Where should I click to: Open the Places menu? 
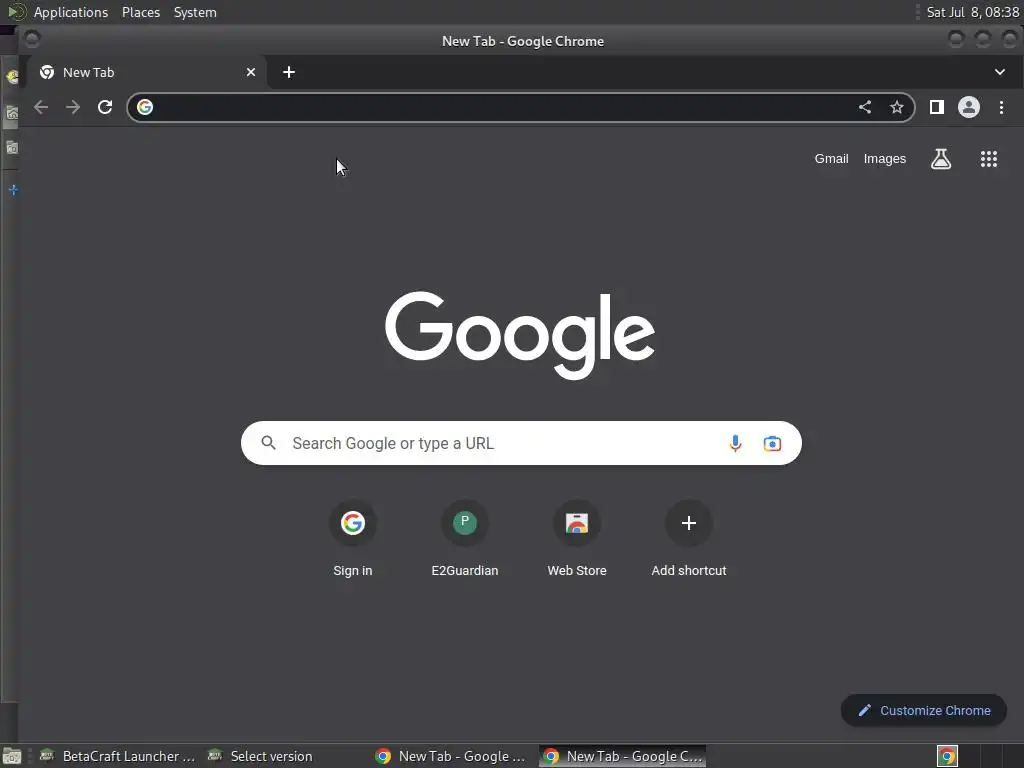[141, 12]
